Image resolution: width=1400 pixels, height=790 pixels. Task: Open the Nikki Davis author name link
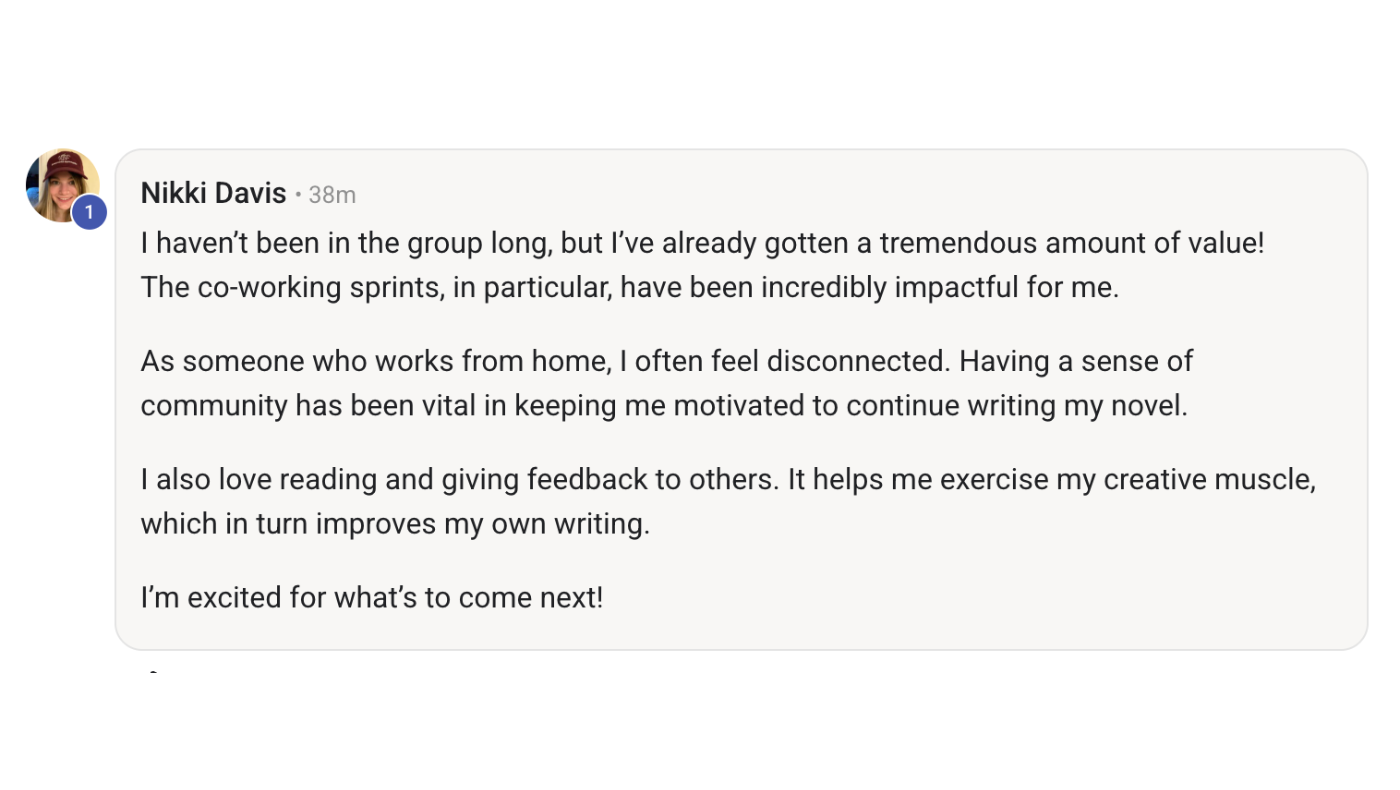(213, 193)
